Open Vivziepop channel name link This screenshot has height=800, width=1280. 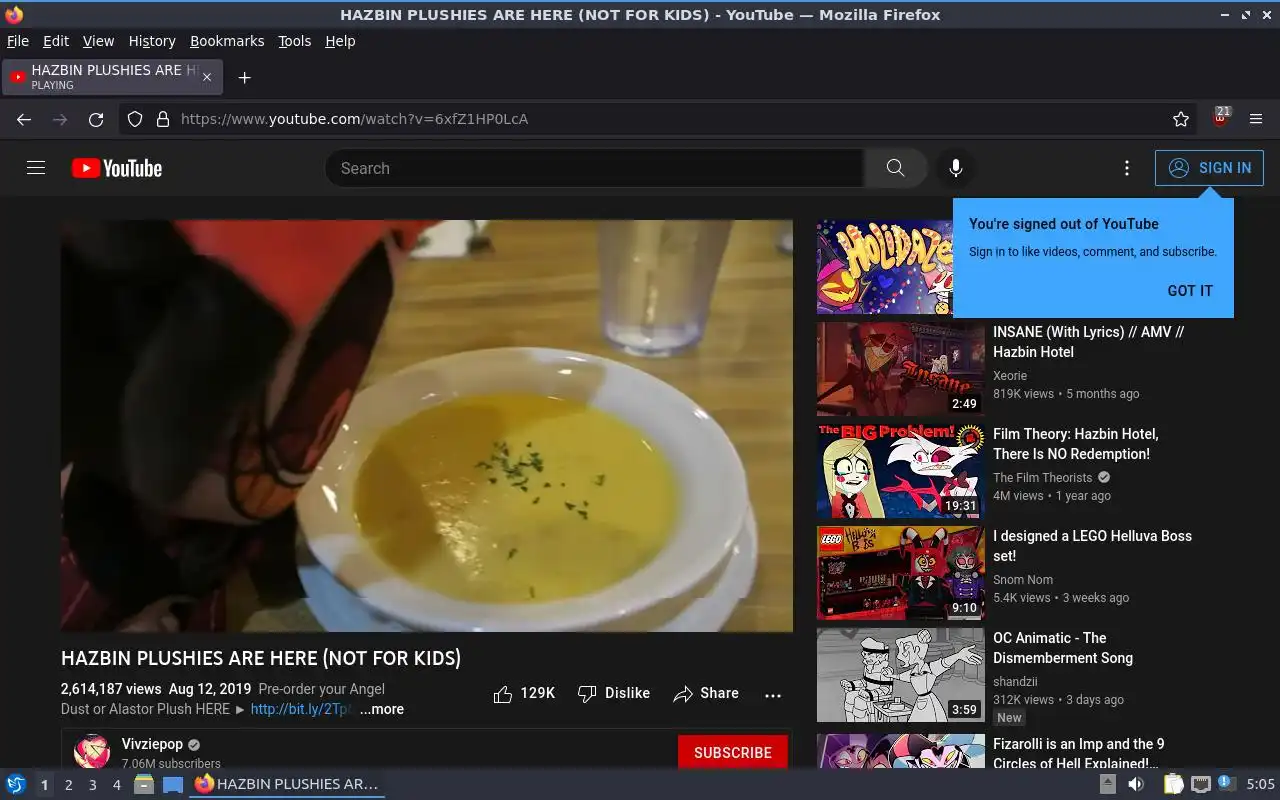click(153, 745)
